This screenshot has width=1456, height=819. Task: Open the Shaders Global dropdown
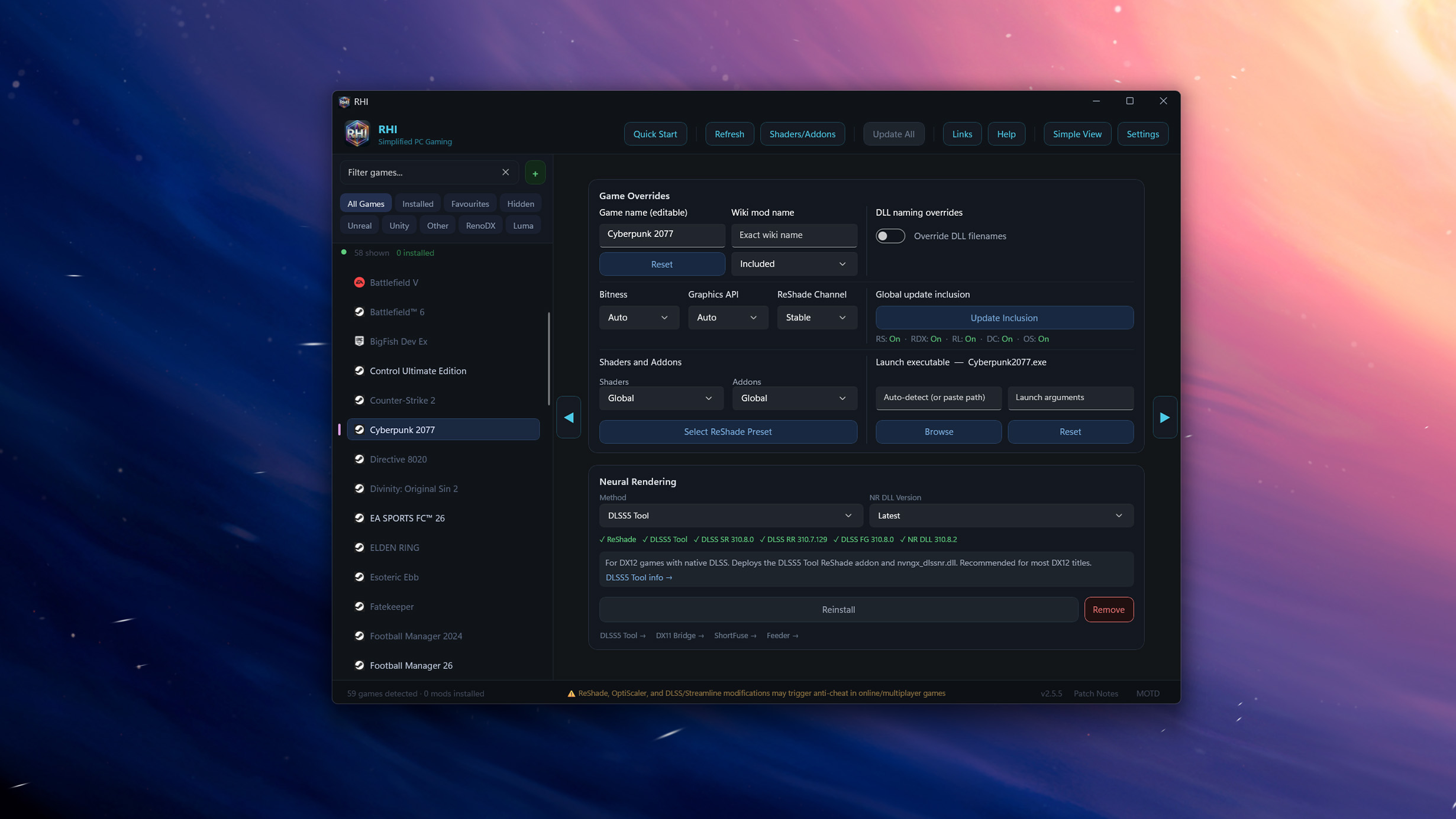[x=661, y=398]
